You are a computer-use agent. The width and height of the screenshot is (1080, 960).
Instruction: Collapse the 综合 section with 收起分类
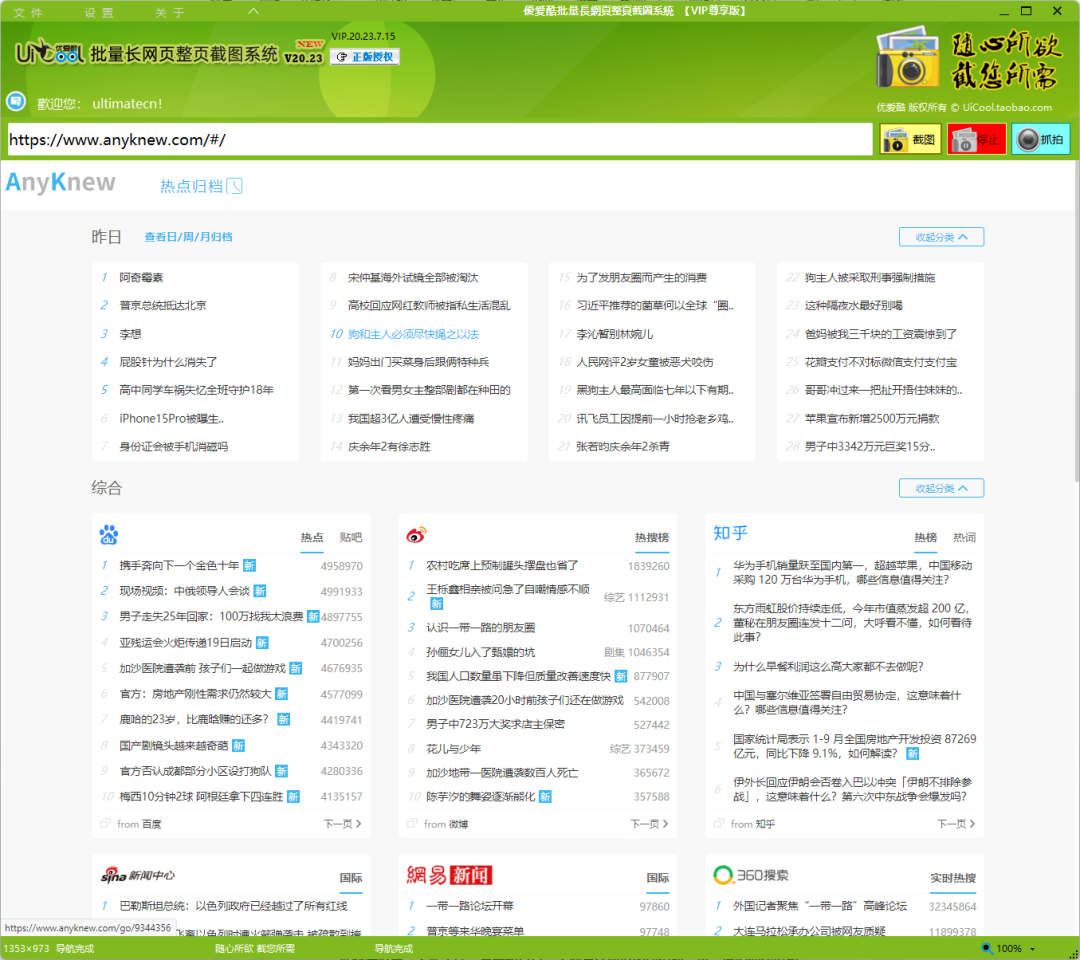click(940, 488)
